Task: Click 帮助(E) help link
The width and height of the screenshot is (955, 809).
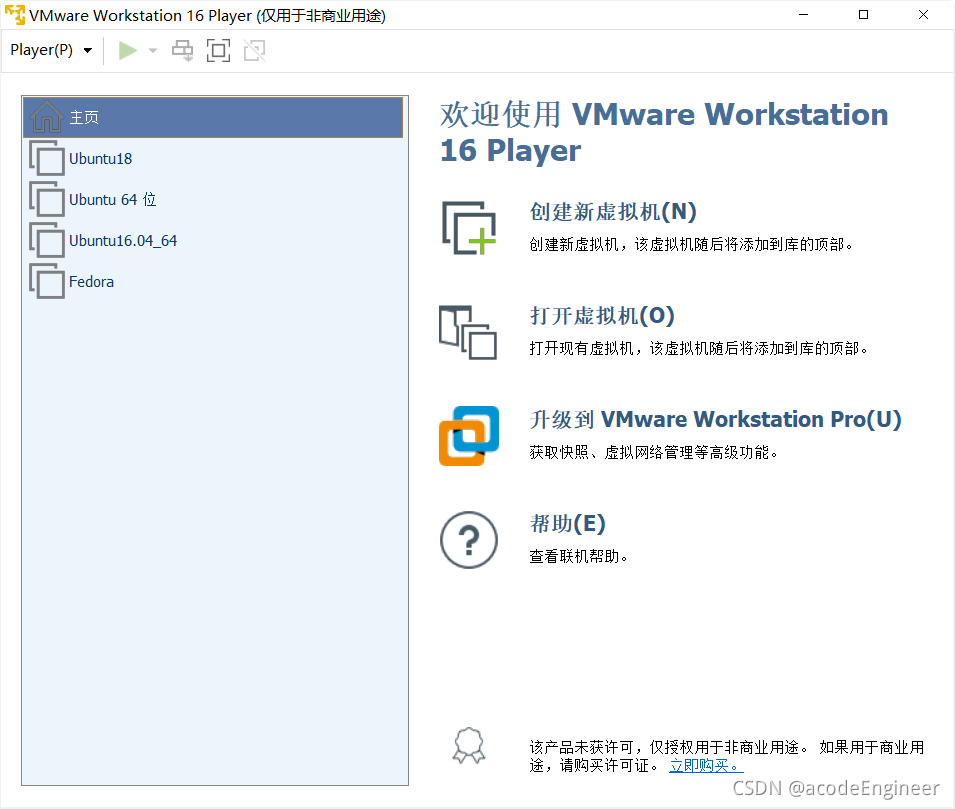Action: click(567, 524)
